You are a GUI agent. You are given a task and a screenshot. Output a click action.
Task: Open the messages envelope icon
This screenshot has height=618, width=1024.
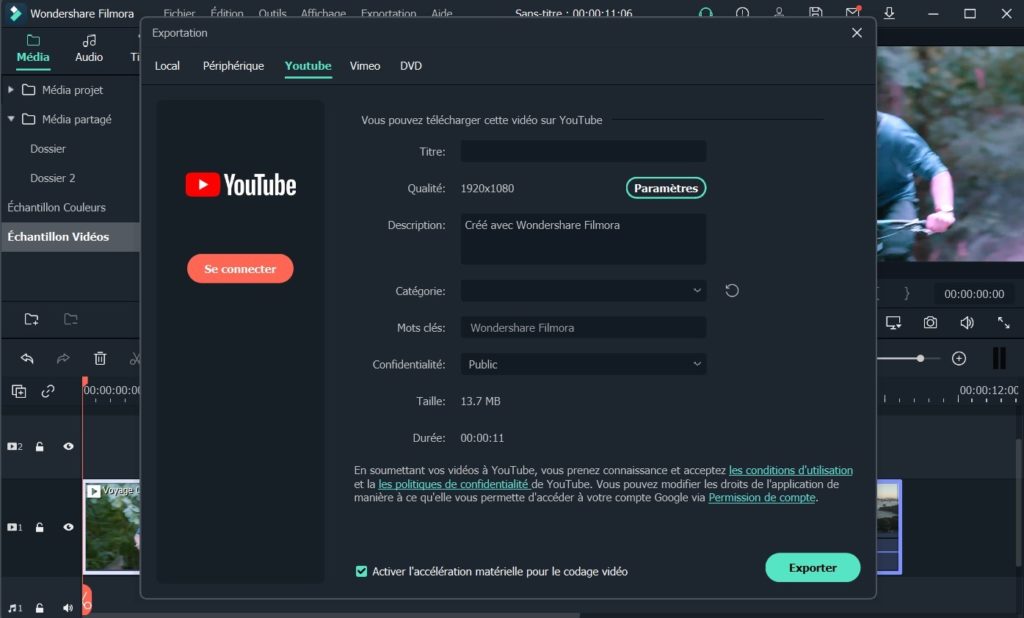click(x=853, y=12)
